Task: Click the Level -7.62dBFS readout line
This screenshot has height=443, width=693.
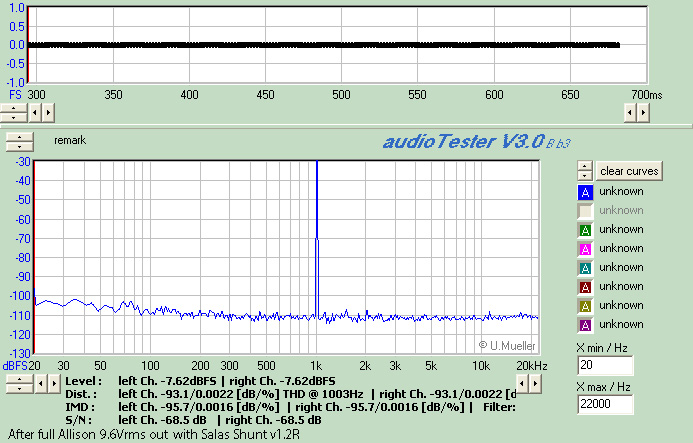Action: point(200,381)
